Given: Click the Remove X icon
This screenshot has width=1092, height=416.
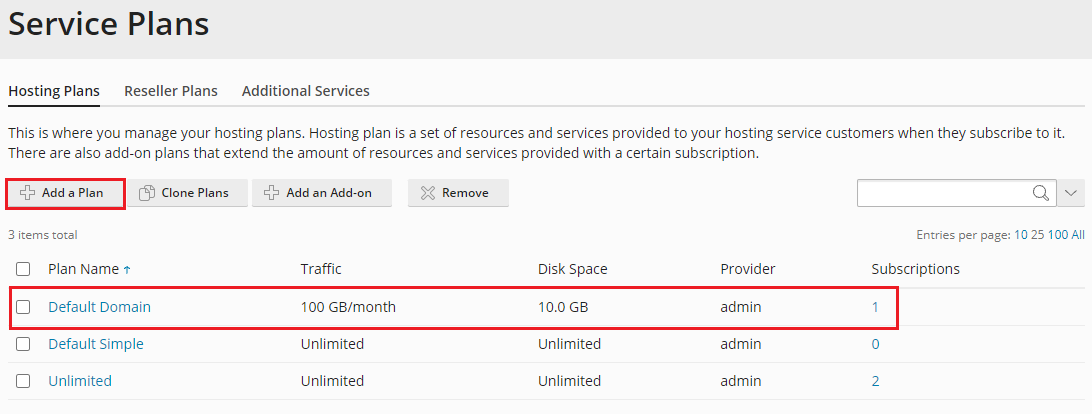Looking at the screenshot, I should [x=427, y=193].
